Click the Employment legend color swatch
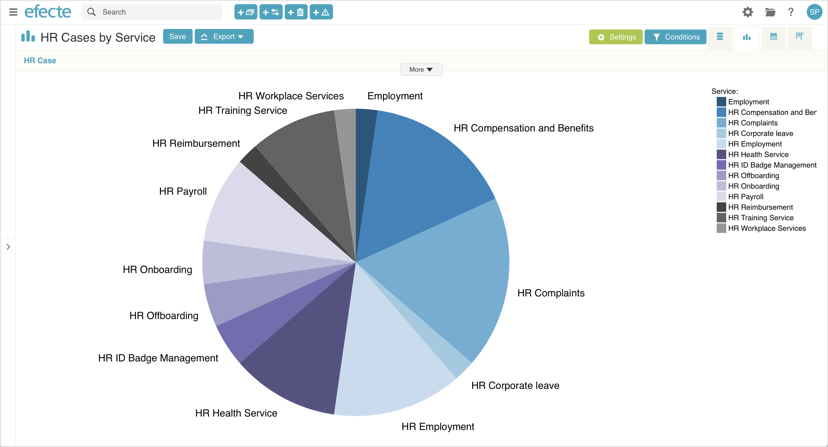Viewport: 828px width, 447px height. (721, 101)
